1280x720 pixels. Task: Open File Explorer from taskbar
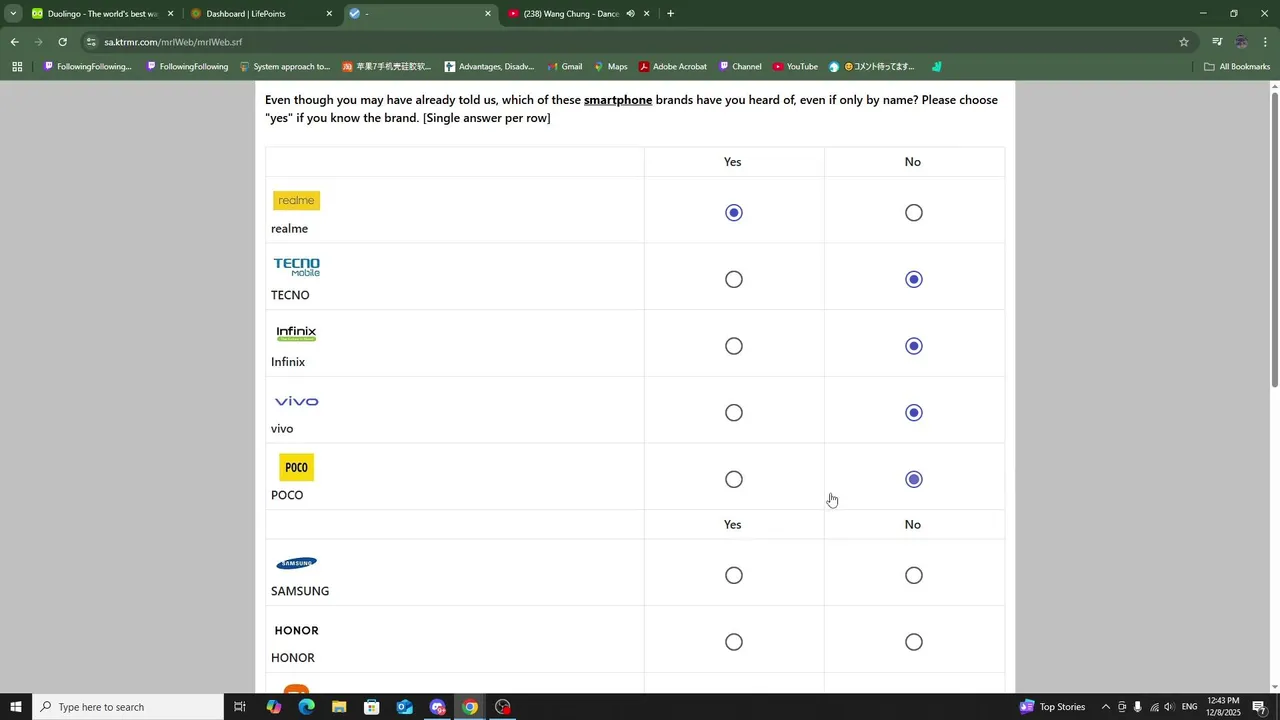click(339, 707)
